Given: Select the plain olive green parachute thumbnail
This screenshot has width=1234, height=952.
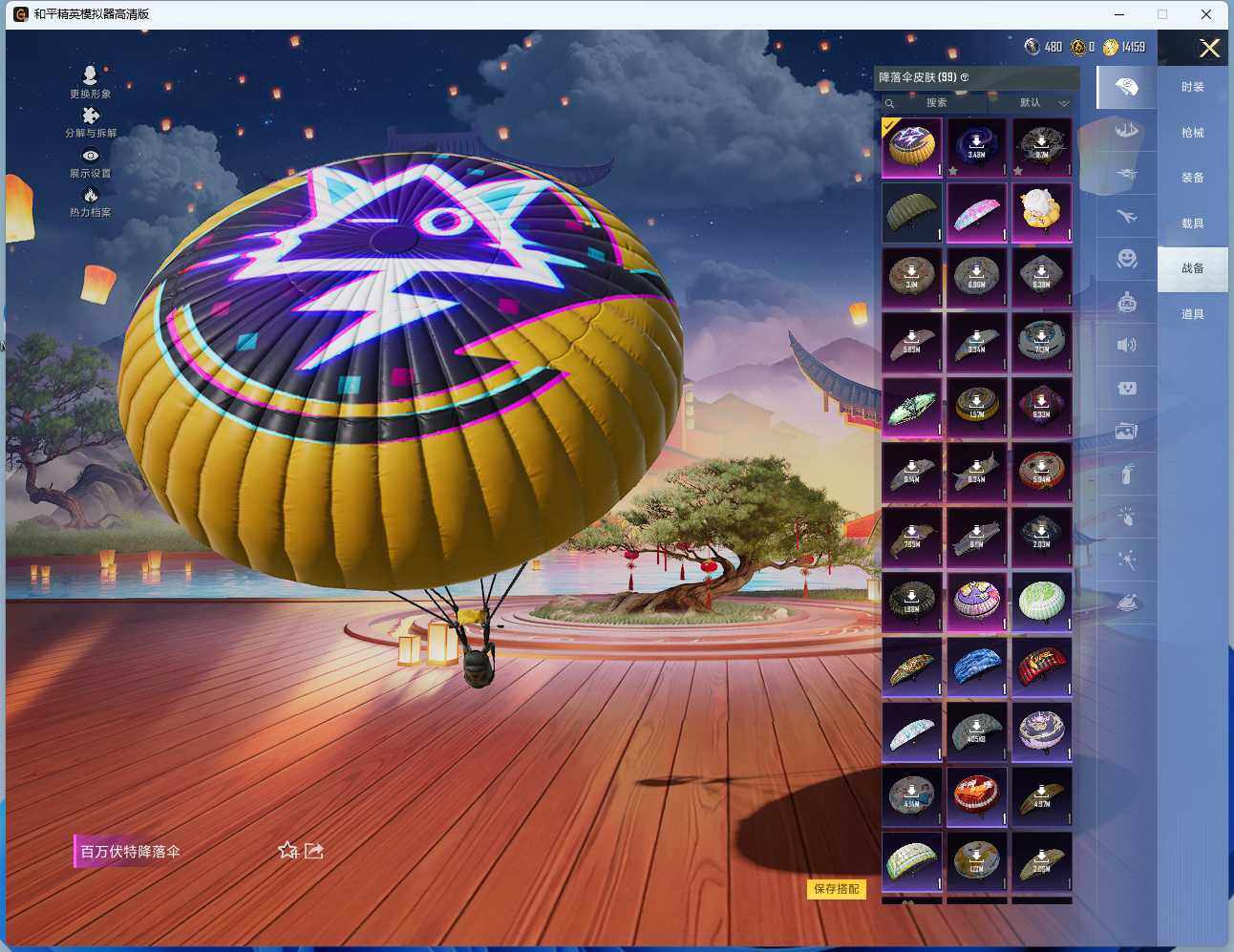Looking at the screenshot, I should 912,212.
